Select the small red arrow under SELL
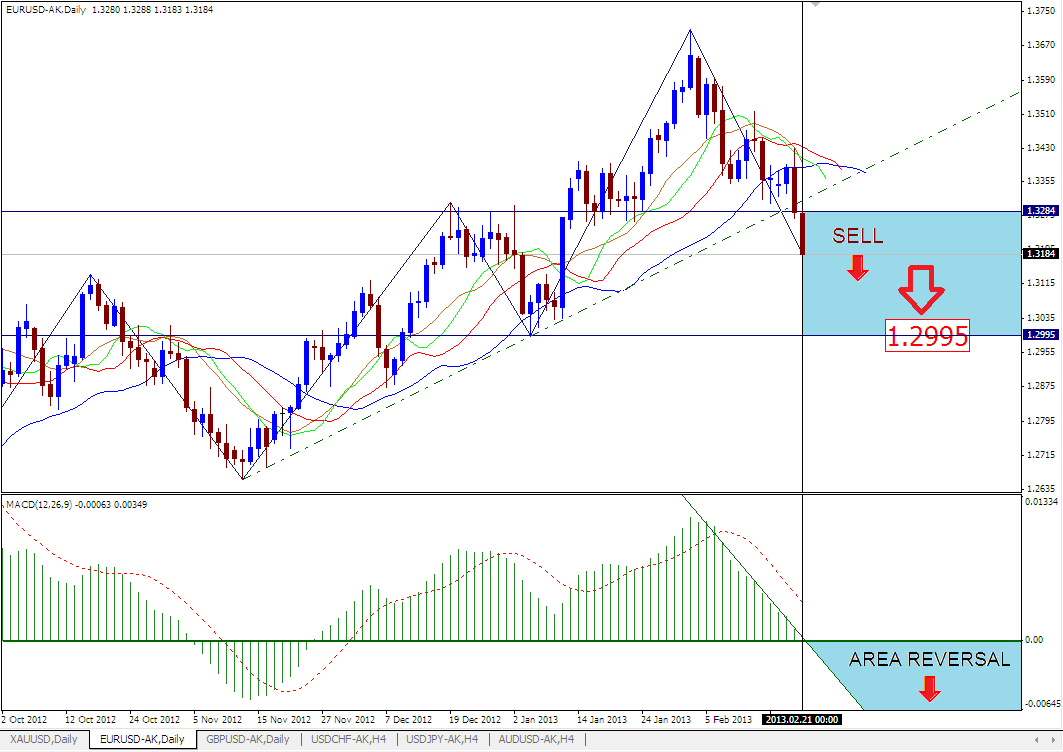The width and height of the screenshot is (1063, 752). click(858, 267)
